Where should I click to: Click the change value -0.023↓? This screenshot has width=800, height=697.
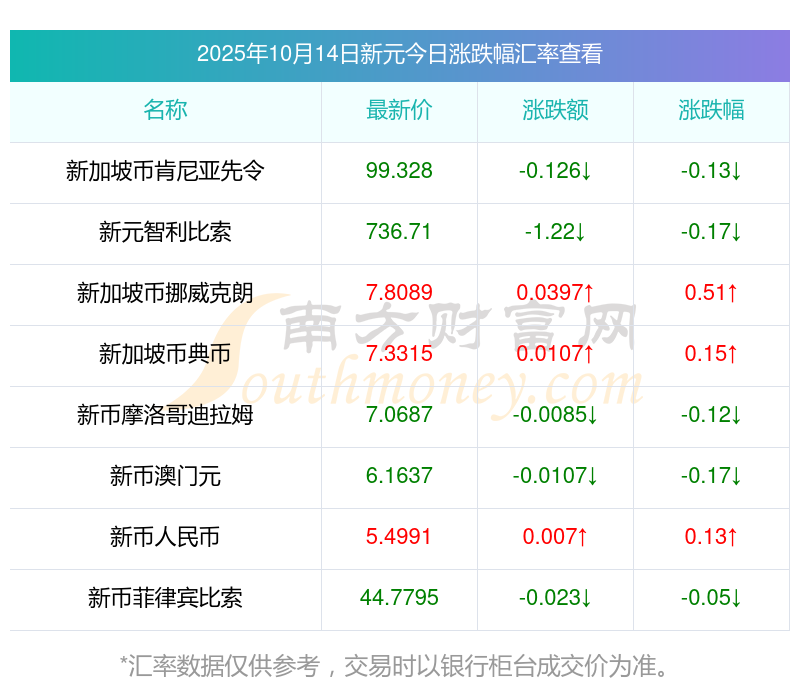click(555, 598)
